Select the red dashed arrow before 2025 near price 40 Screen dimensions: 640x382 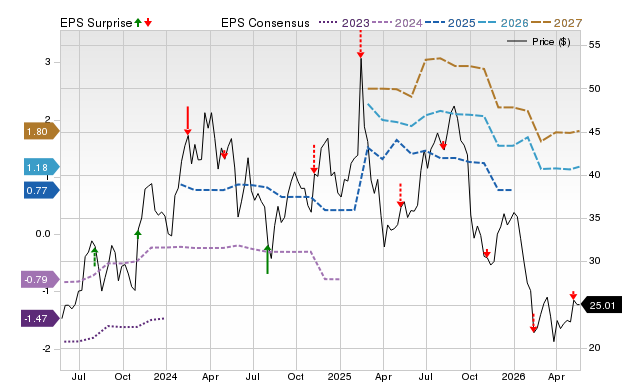(x=314, y=159)
